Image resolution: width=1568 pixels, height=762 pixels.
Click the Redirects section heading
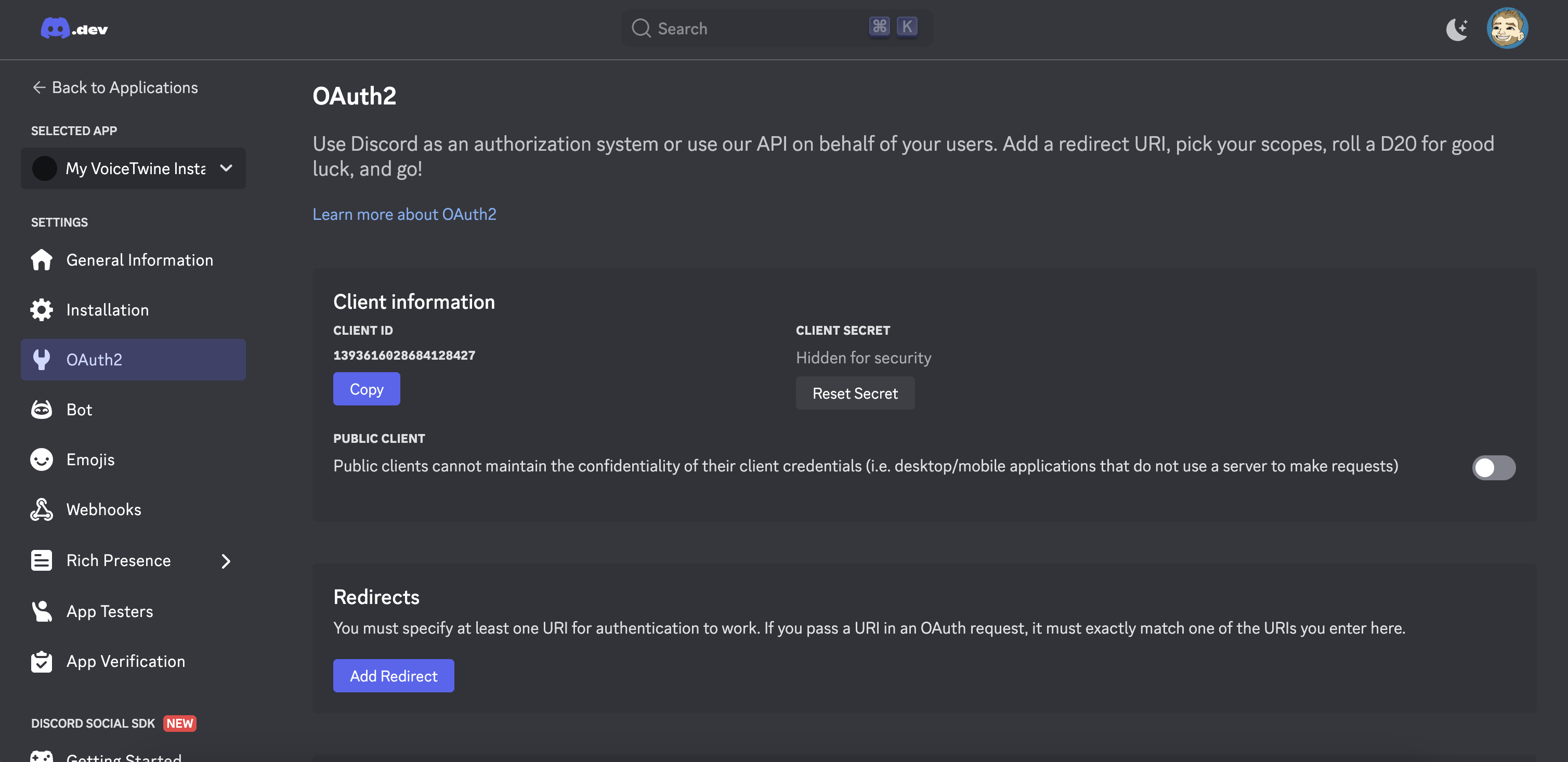tap(376, 597)
